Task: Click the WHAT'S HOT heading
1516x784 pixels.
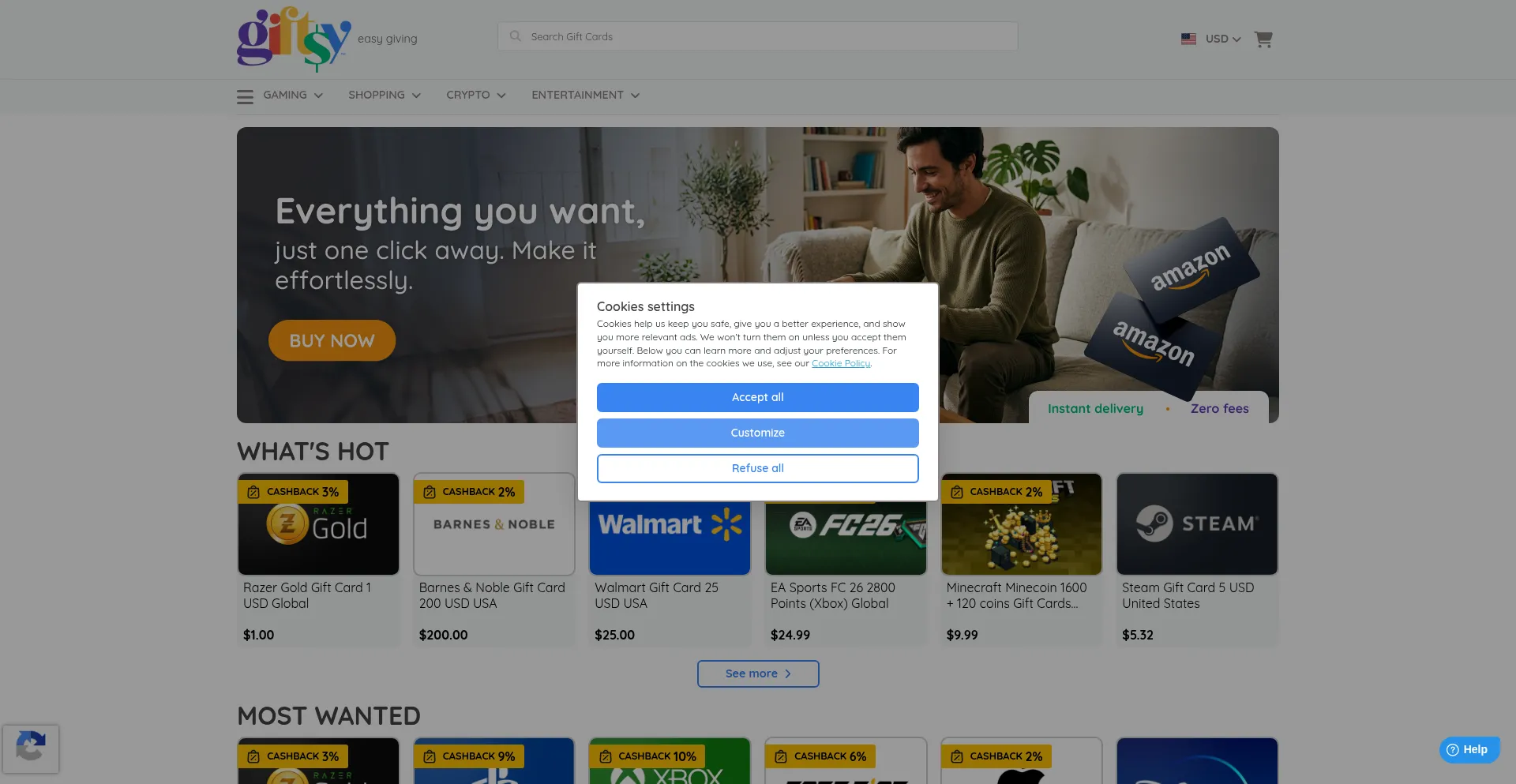Action: 313,452
